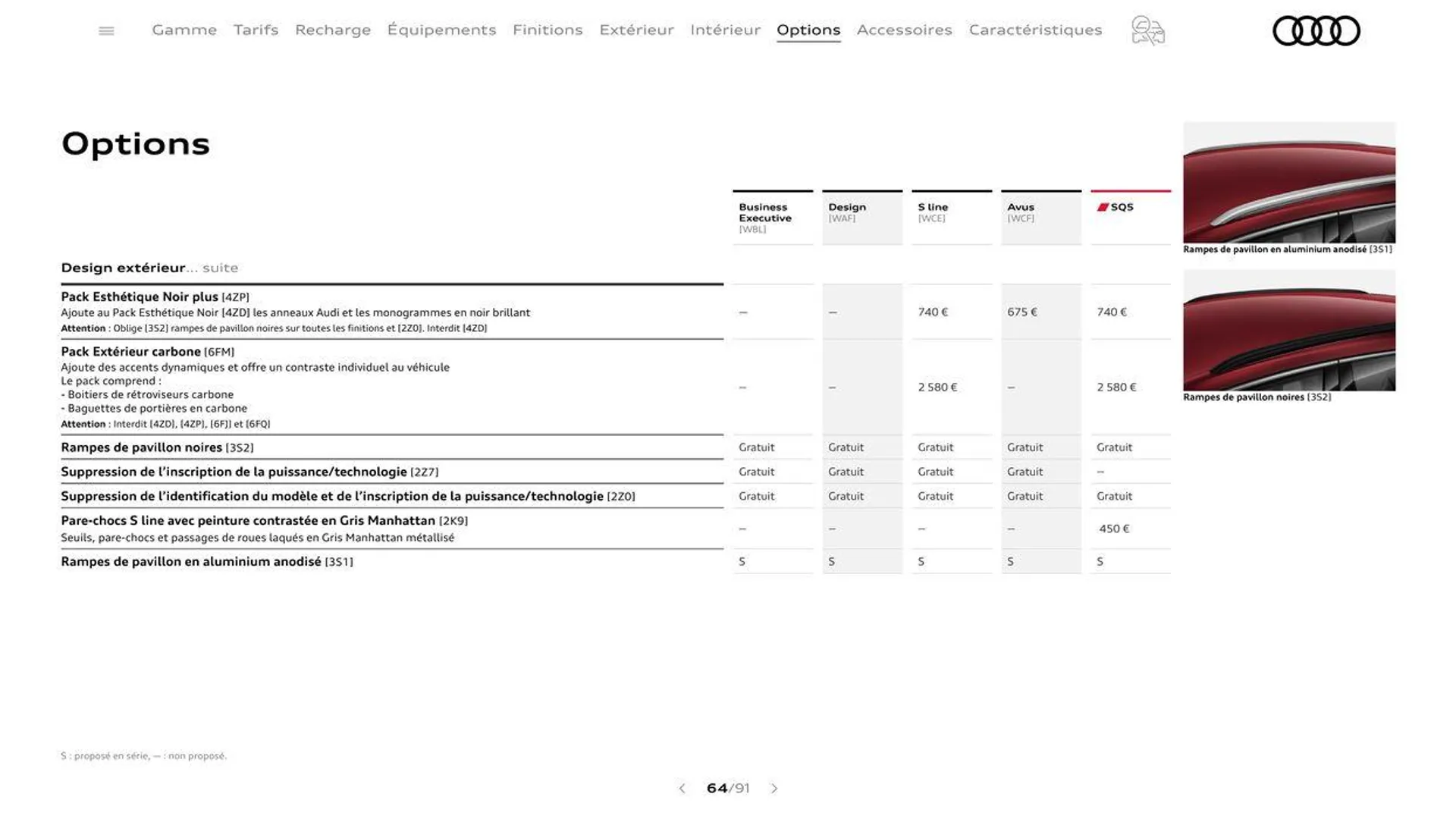1456x819 pixels.
Task: Click caption Rampes de pavillon aluminium anodisé [3S1]
Action: (x=1288, y=249)
